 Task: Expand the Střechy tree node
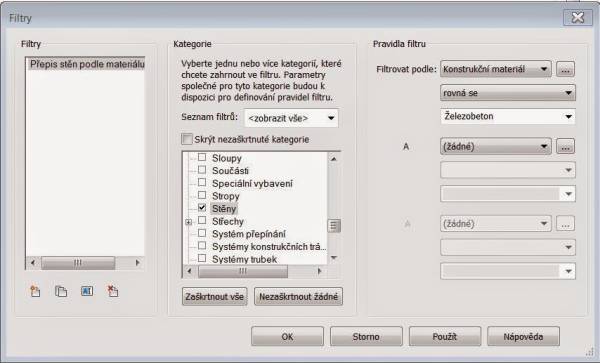(x=188, y=222)
